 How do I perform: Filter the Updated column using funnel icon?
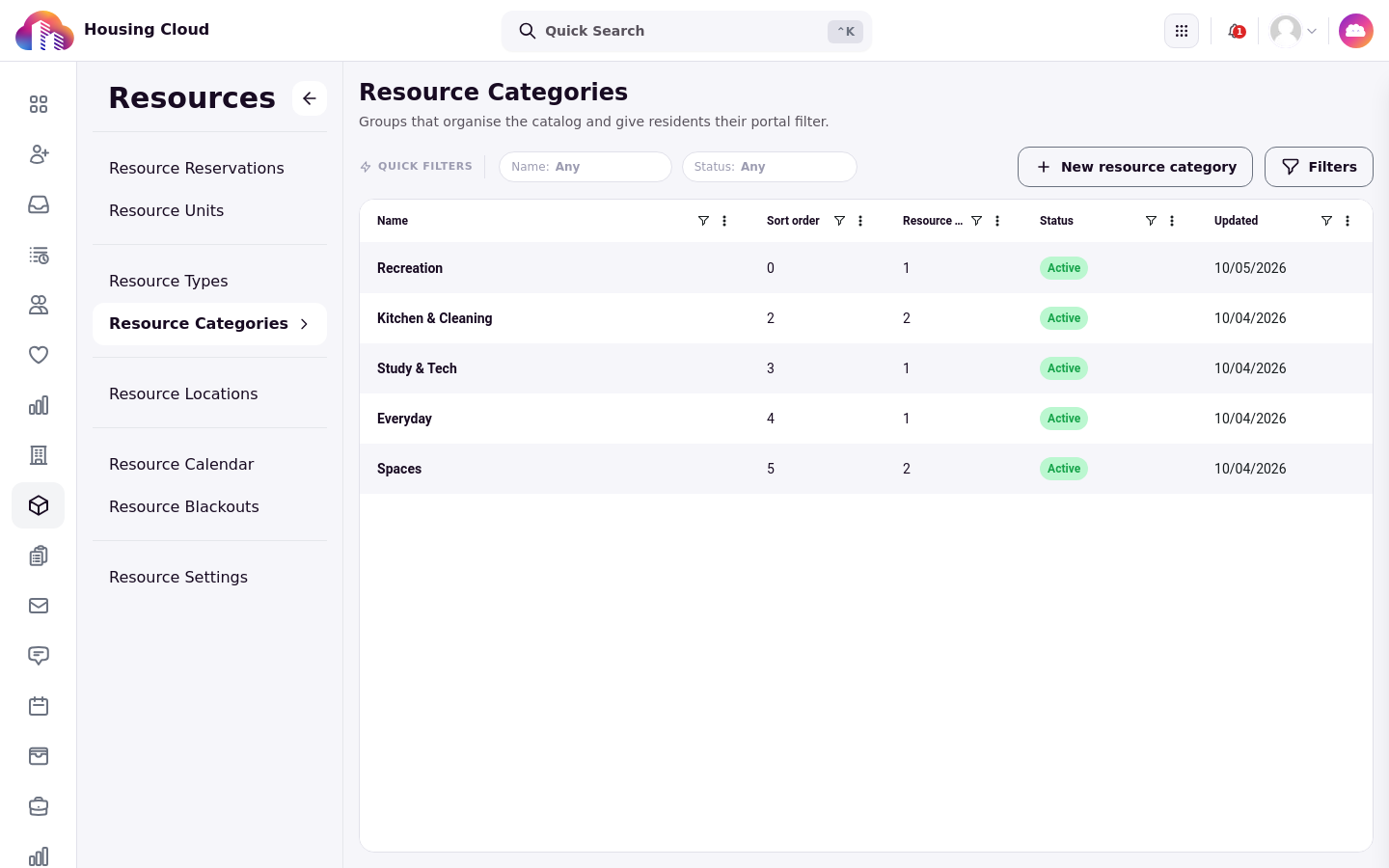pos(1326,221)
